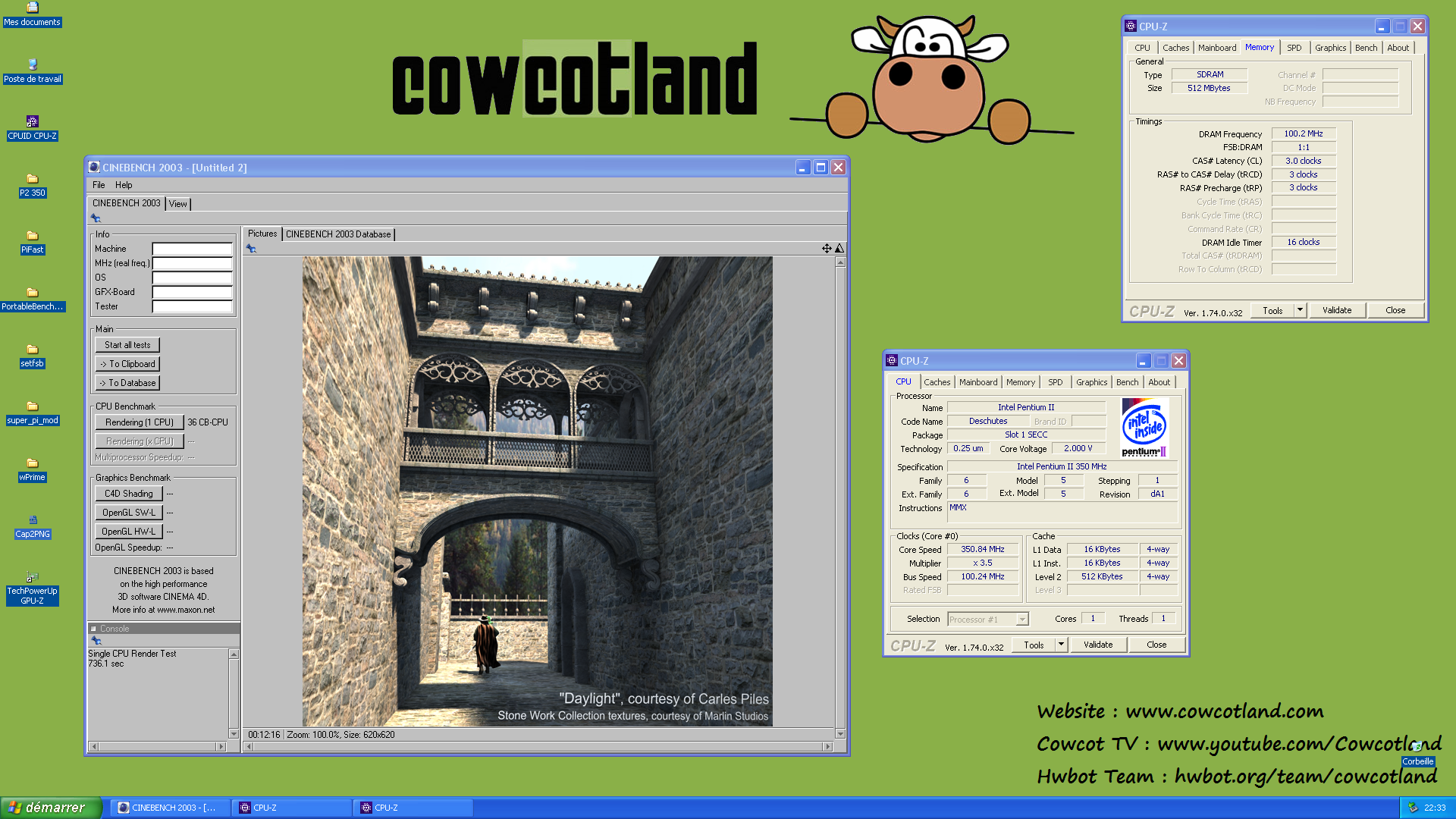Click the pin icon in the Pictures panel
Viewport: 1456px width, 819px height.
251,249
